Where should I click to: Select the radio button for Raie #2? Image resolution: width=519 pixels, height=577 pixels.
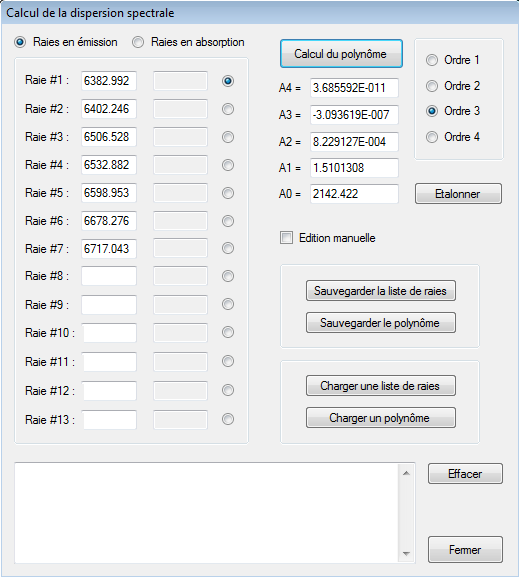(x=228, y=109)
